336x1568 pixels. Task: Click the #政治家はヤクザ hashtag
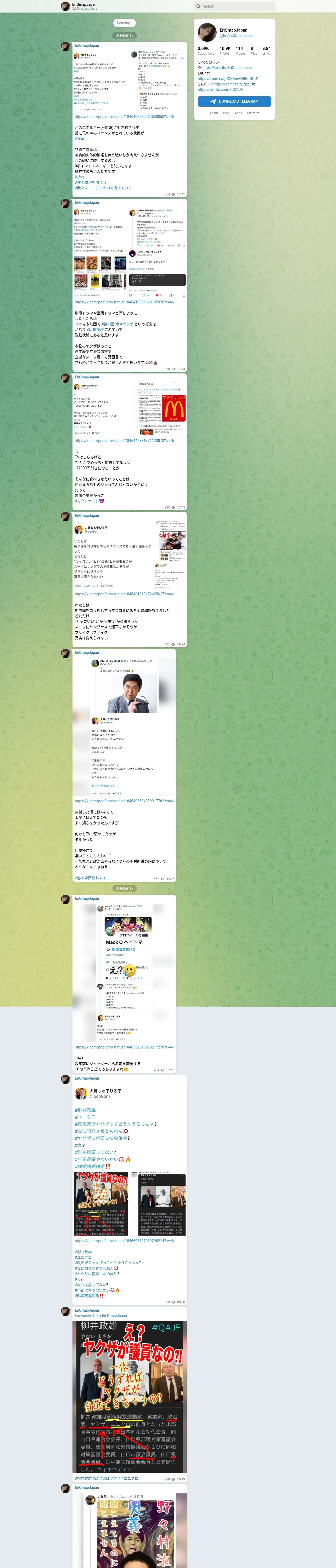tap(107, 1479)
